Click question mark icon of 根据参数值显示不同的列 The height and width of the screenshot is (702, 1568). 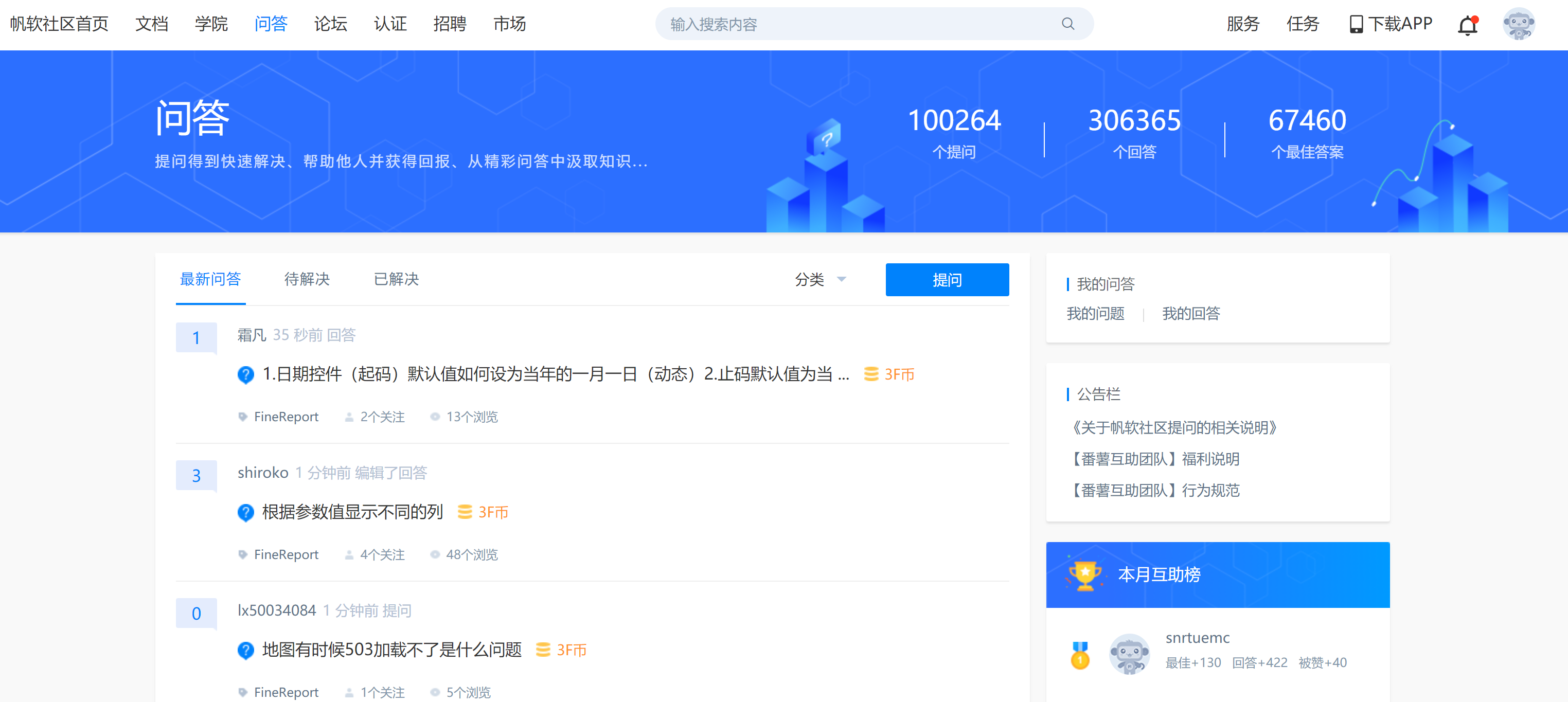[x=245, y=513]
